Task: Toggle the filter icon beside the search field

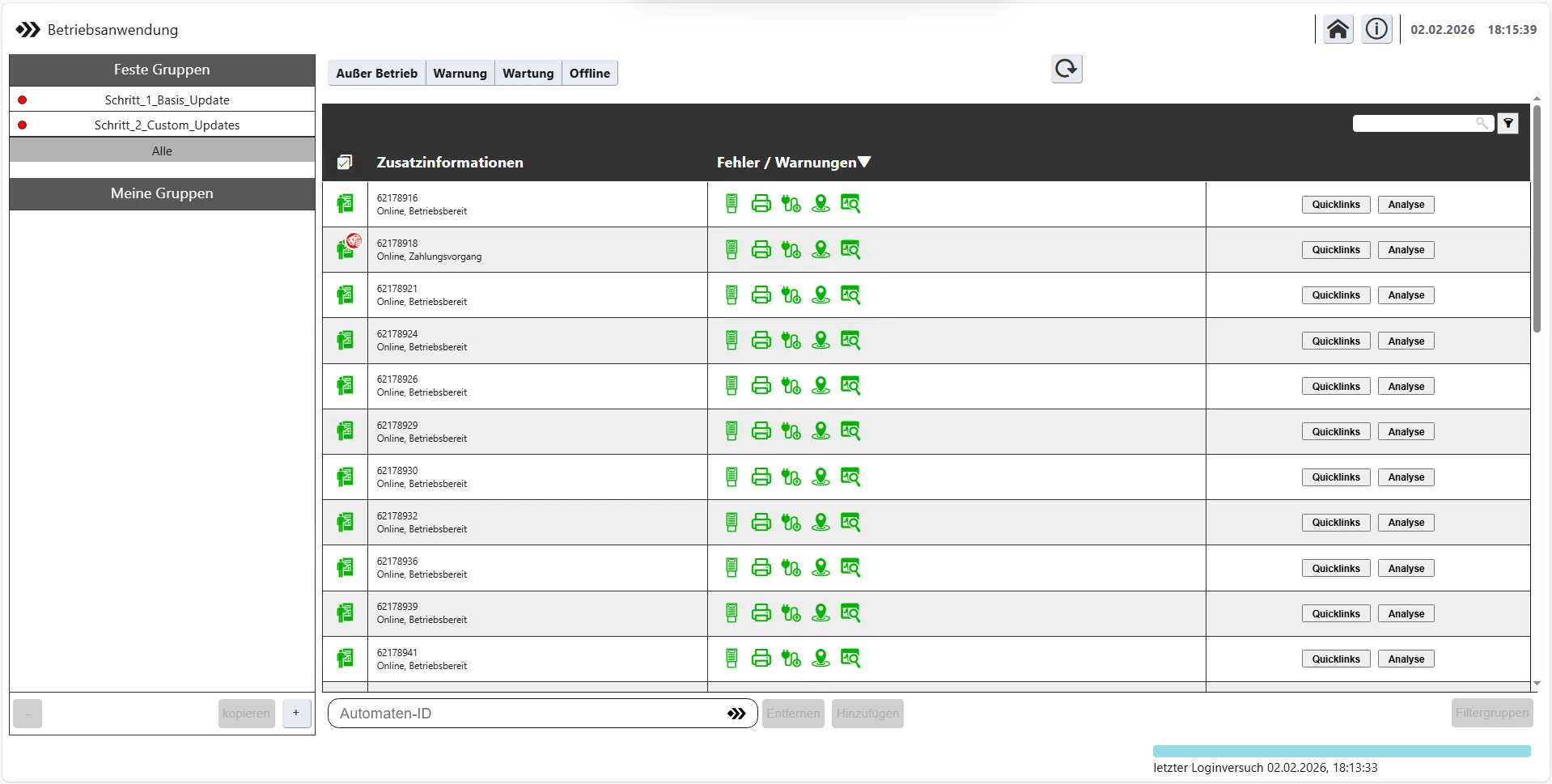Action: tap(1508, 123)
